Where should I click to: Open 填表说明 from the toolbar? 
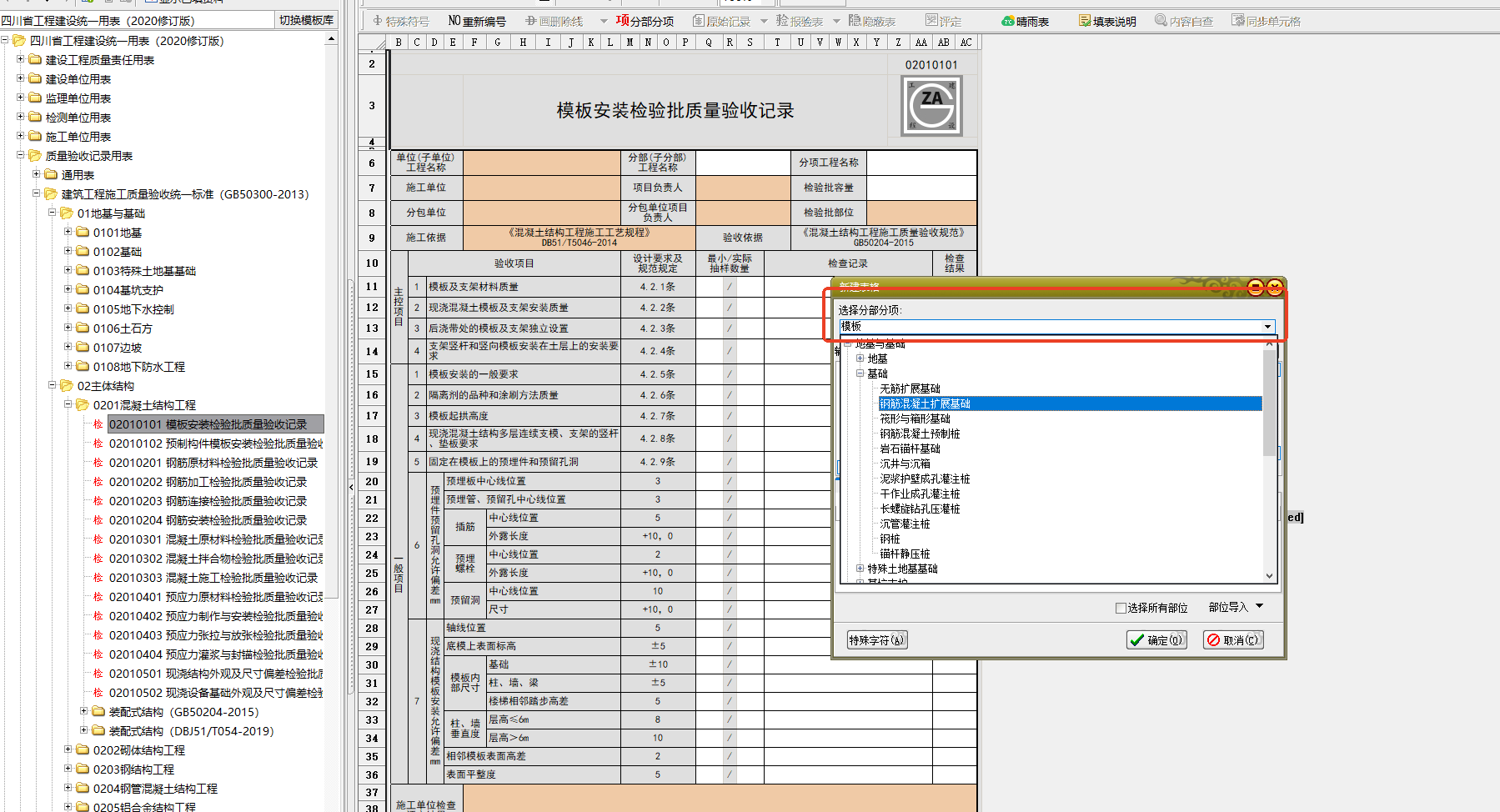1107,21
